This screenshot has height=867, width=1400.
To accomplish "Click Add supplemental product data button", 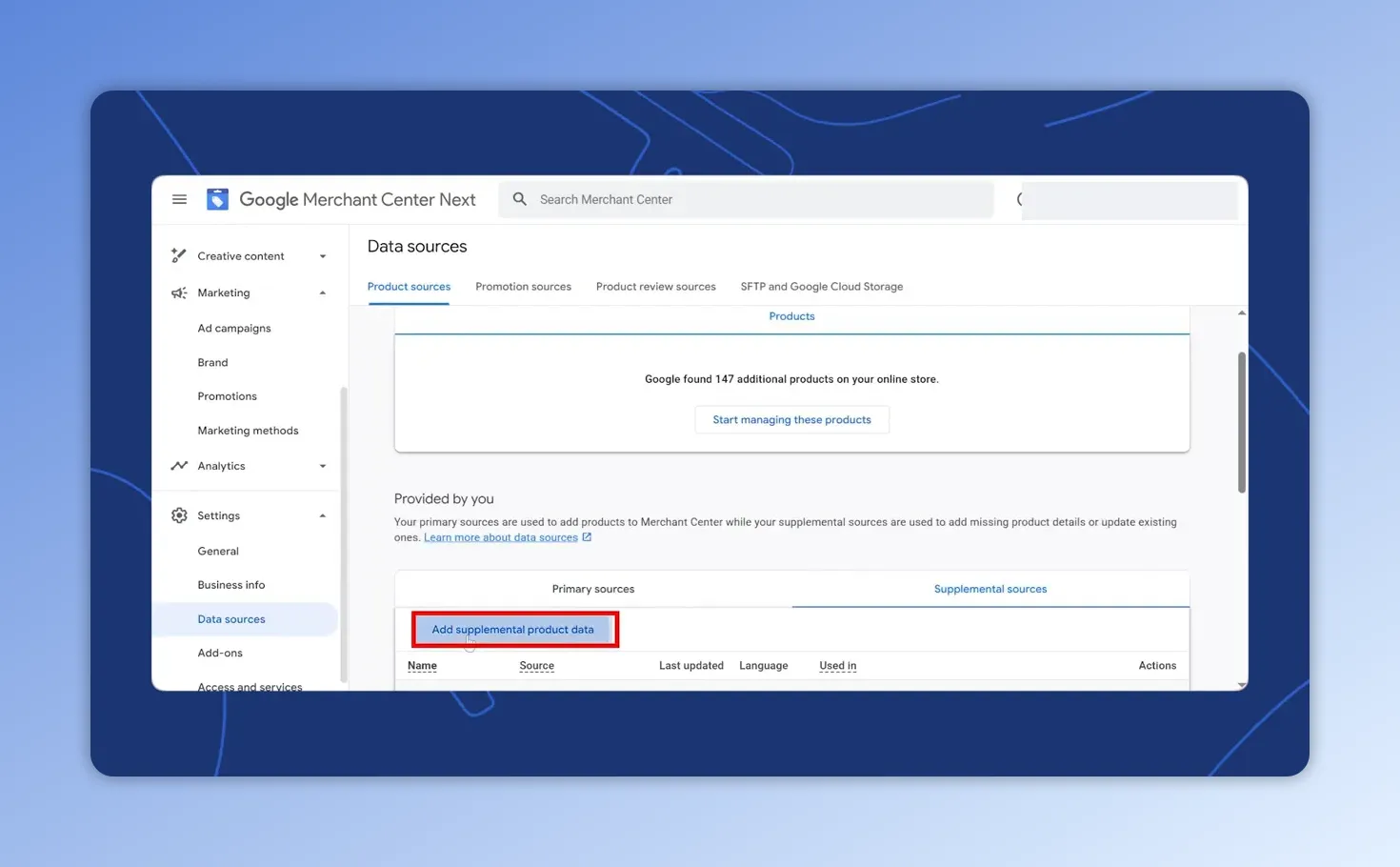I will tap(512, 630).
